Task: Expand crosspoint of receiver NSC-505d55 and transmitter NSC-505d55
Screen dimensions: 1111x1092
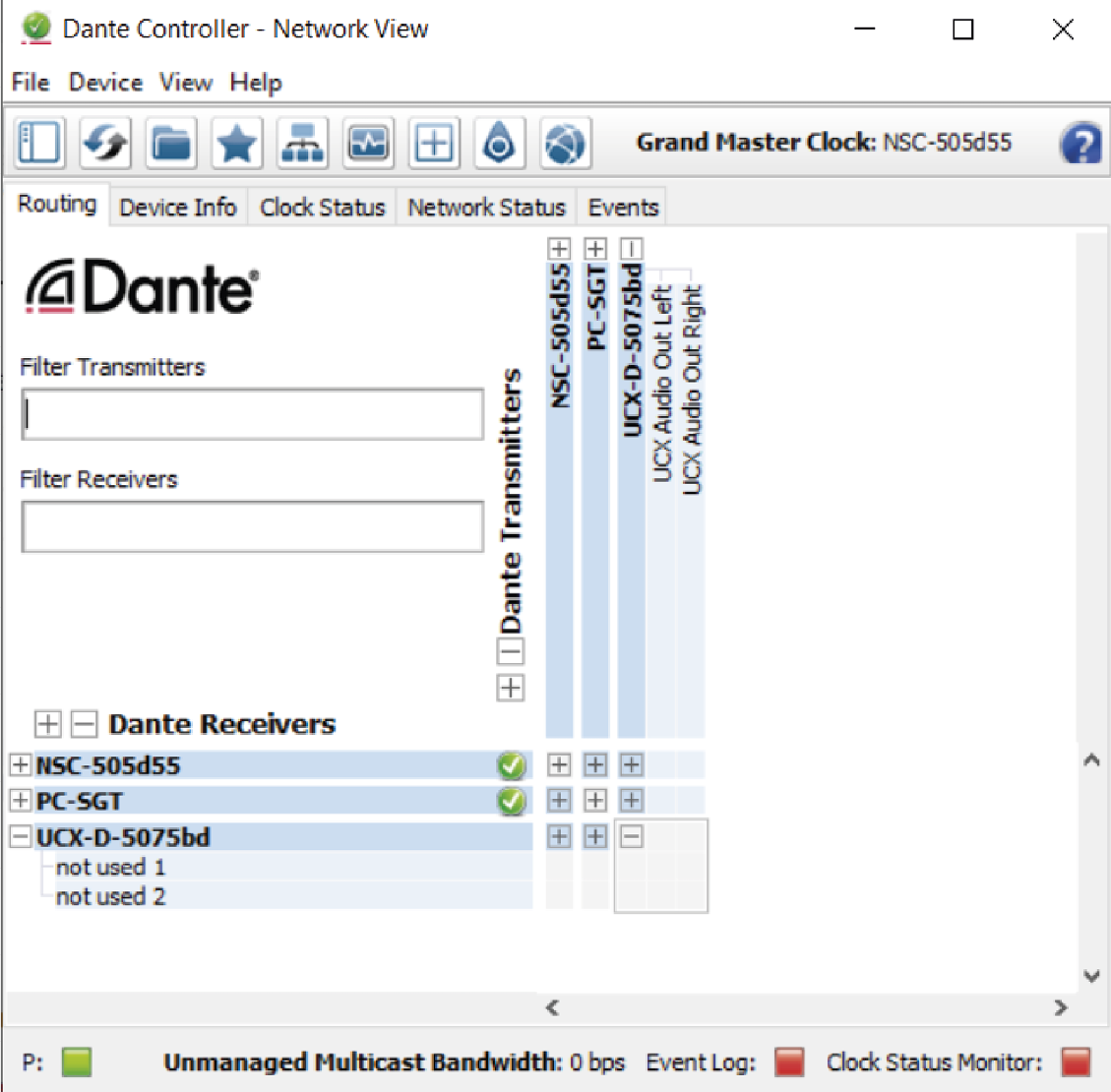Action: click(559, 764)
